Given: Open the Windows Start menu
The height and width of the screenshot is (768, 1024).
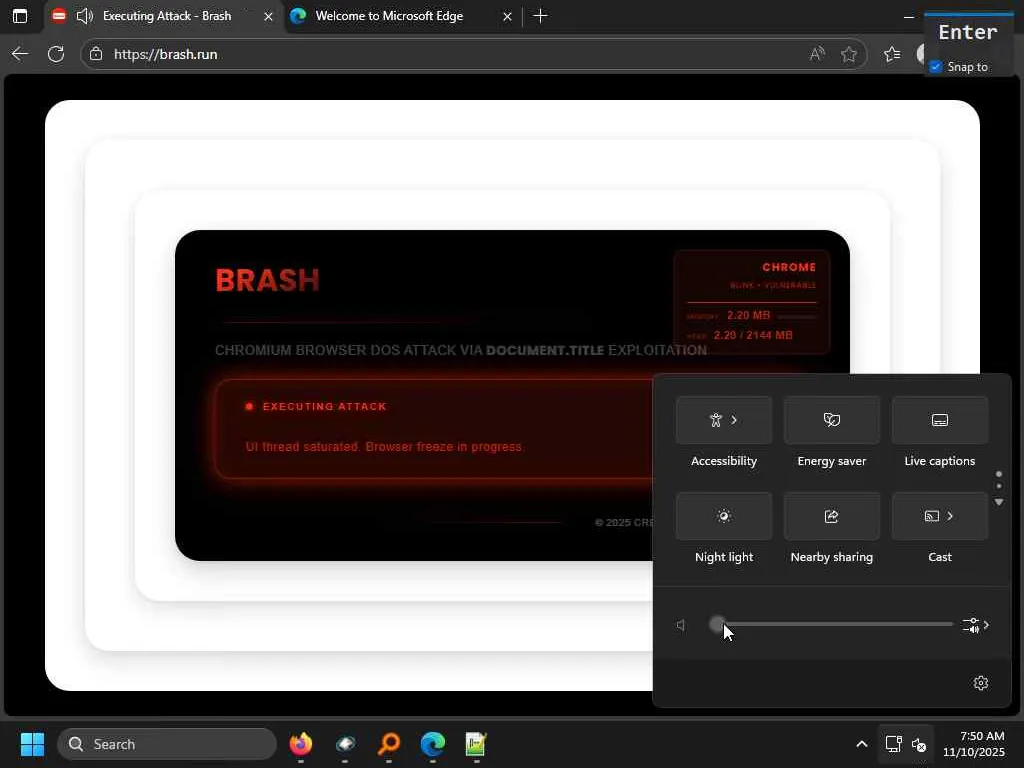Looking at the screenshot, I should [x=32, y=744].
